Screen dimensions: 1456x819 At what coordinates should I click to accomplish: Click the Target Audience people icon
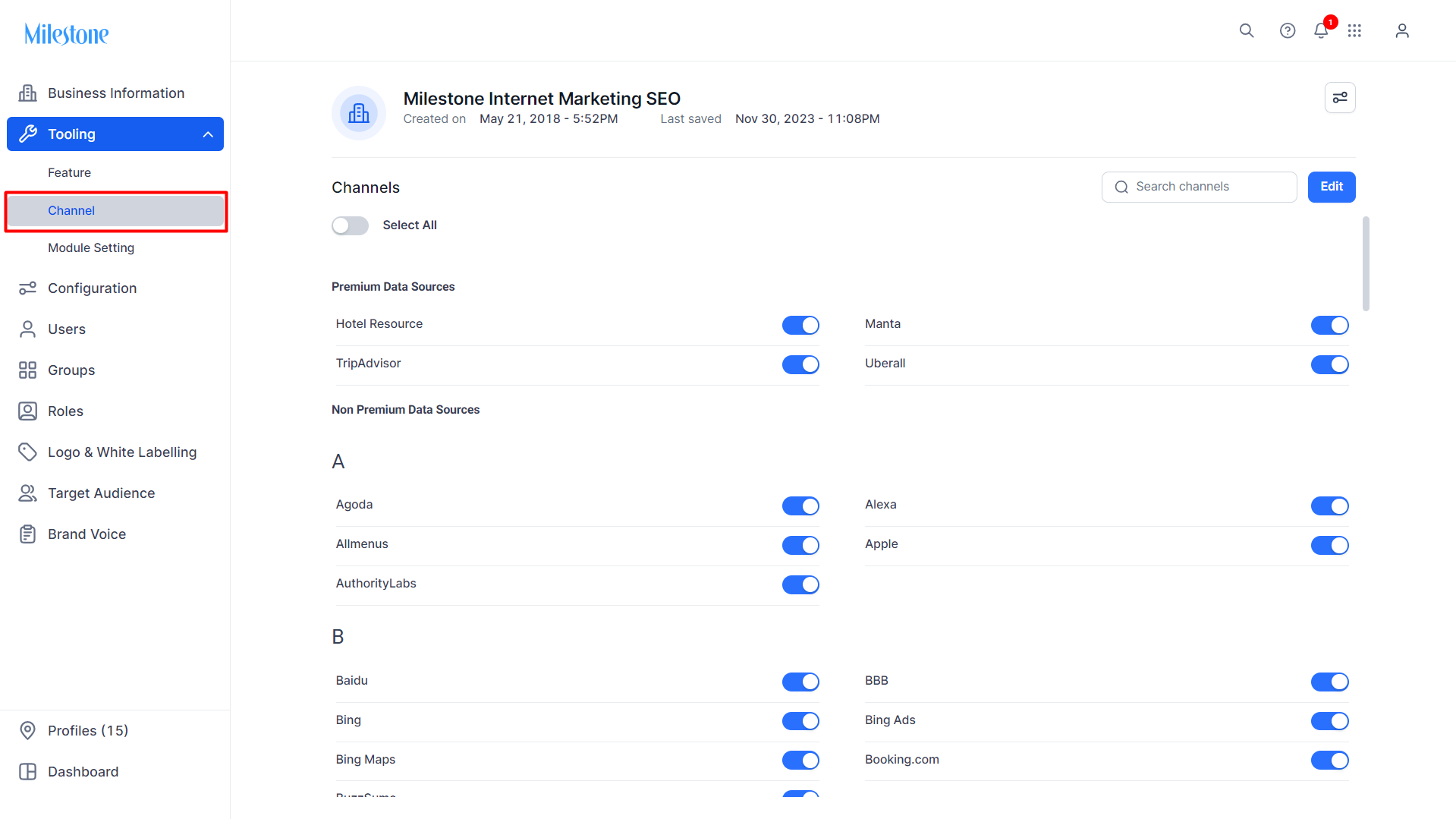[27, 493]
